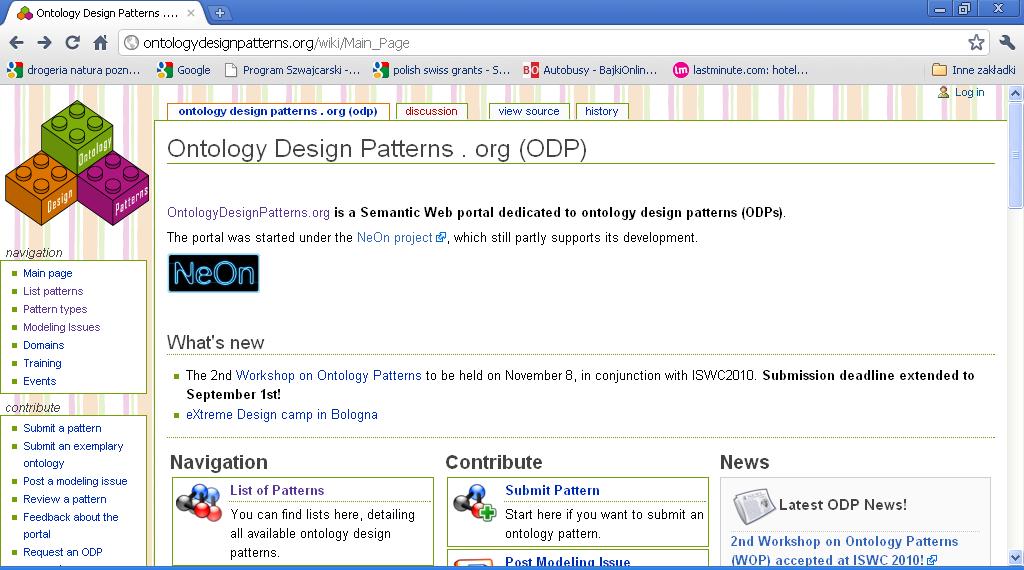Open 'List patterns' in the sidebar
This screenshot has height=570, width=1024.
[x=53, y=291]
